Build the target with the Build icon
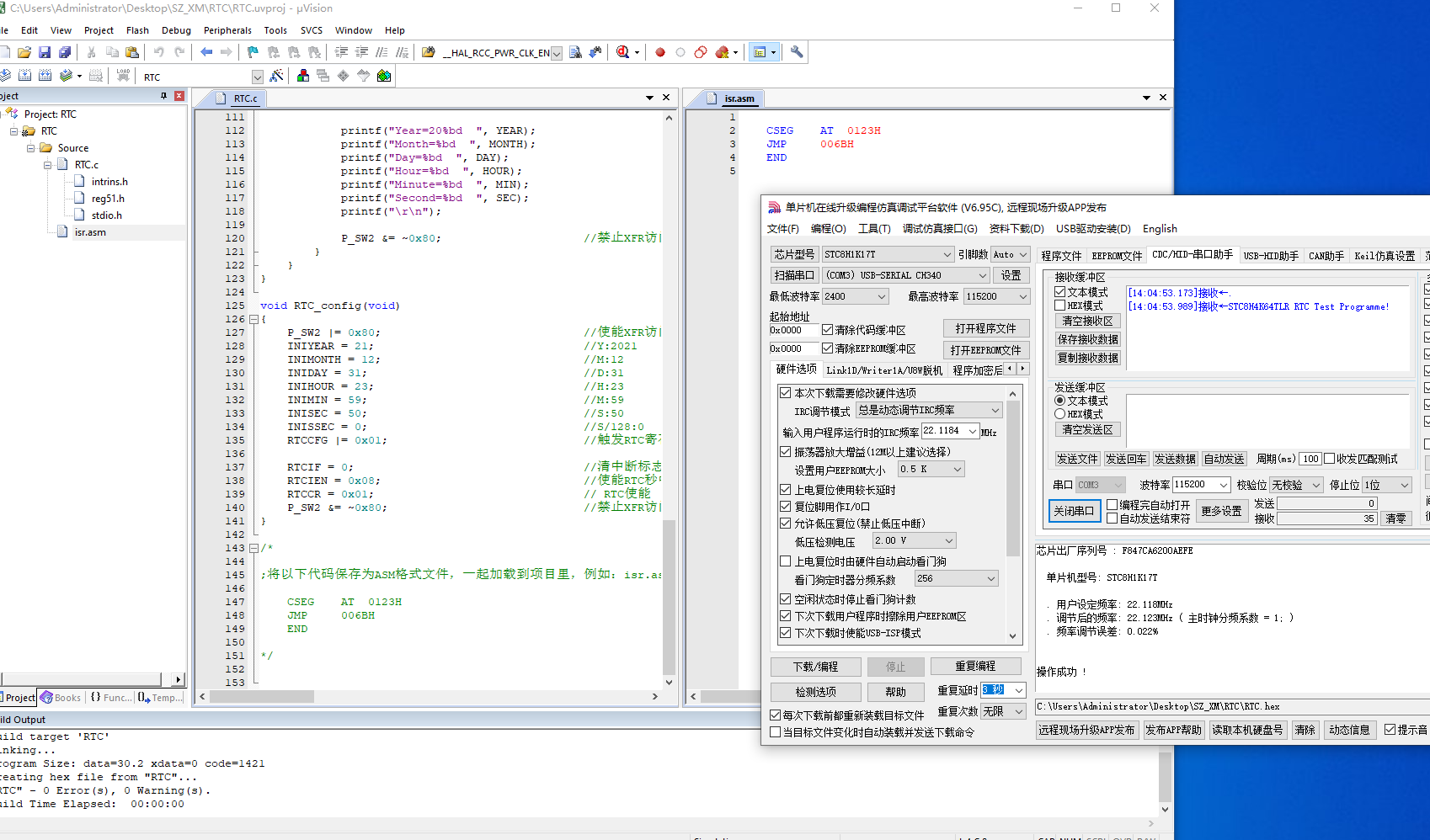 pyautogui.click(x=24, y=76)
